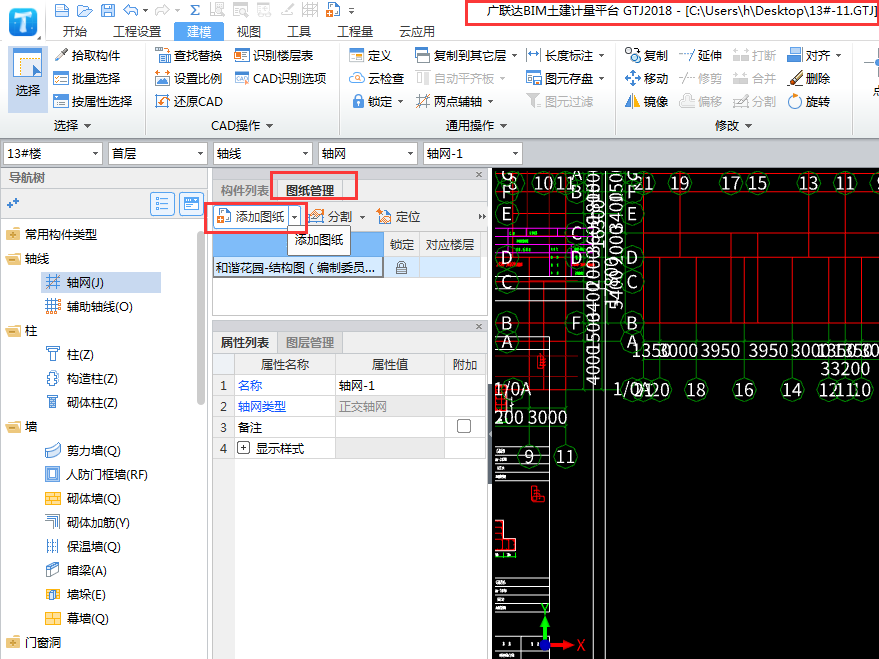Click the sigma summary calculation icon

click(x=195, y=10)
